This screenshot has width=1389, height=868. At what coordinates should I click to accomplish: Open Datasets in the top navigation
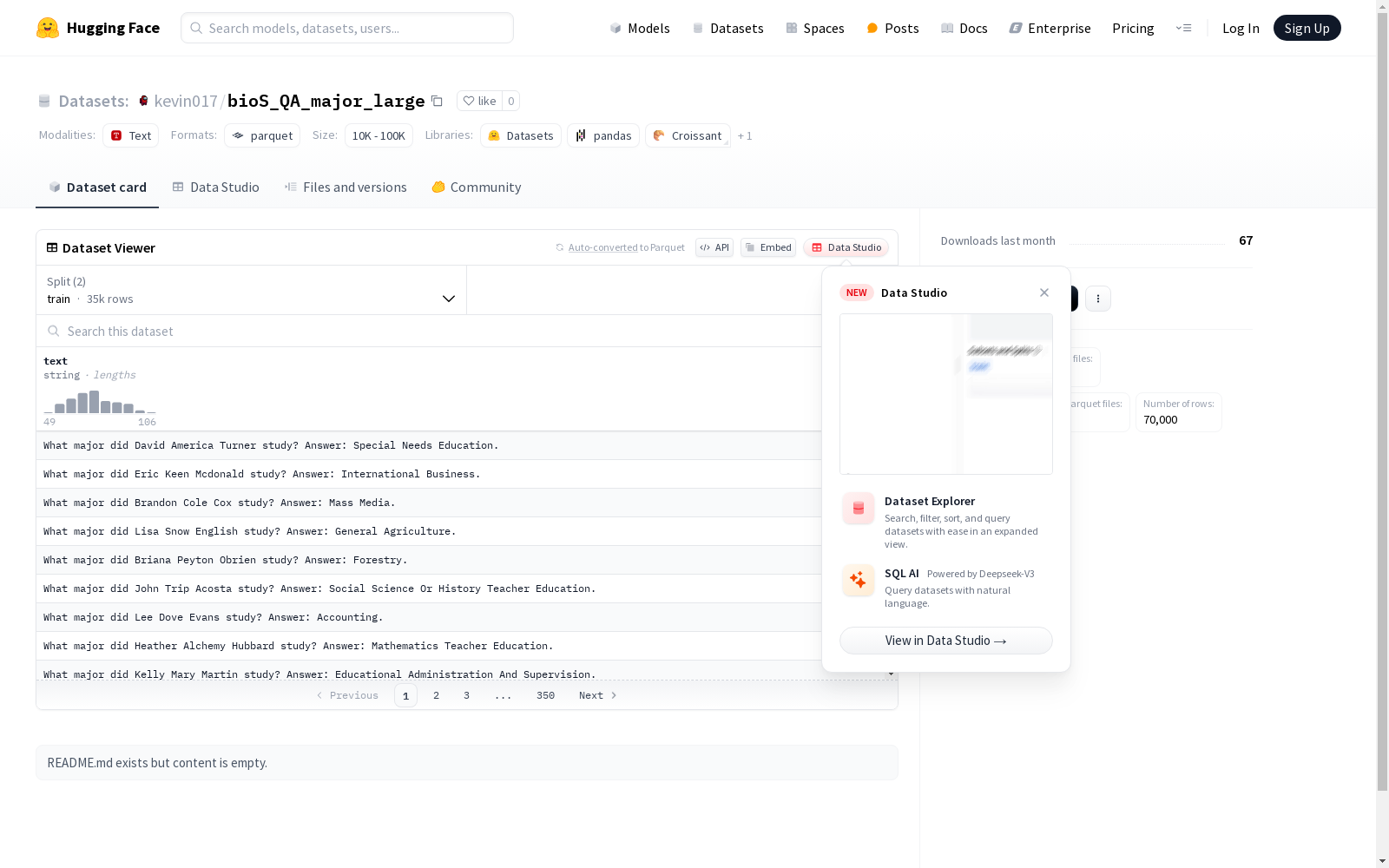coord(727,28)
